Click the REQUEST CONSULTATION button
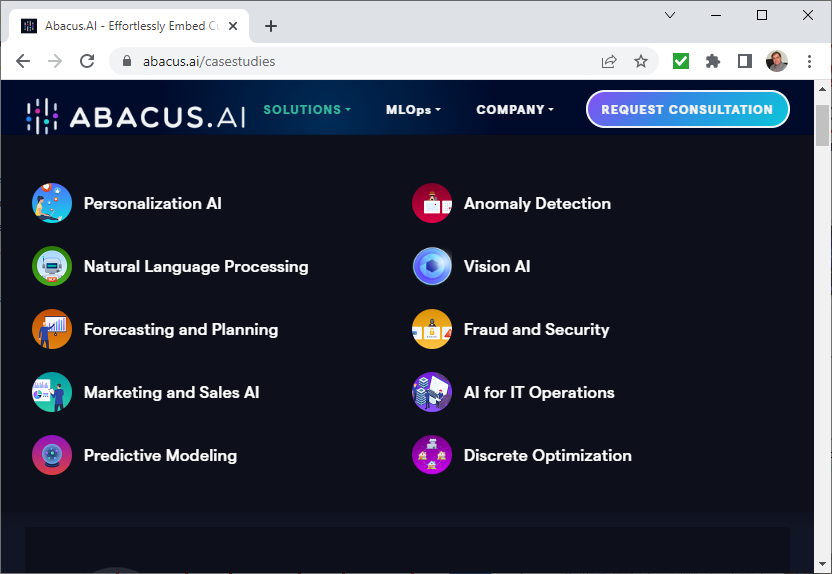832x574 pixels. 688,109
